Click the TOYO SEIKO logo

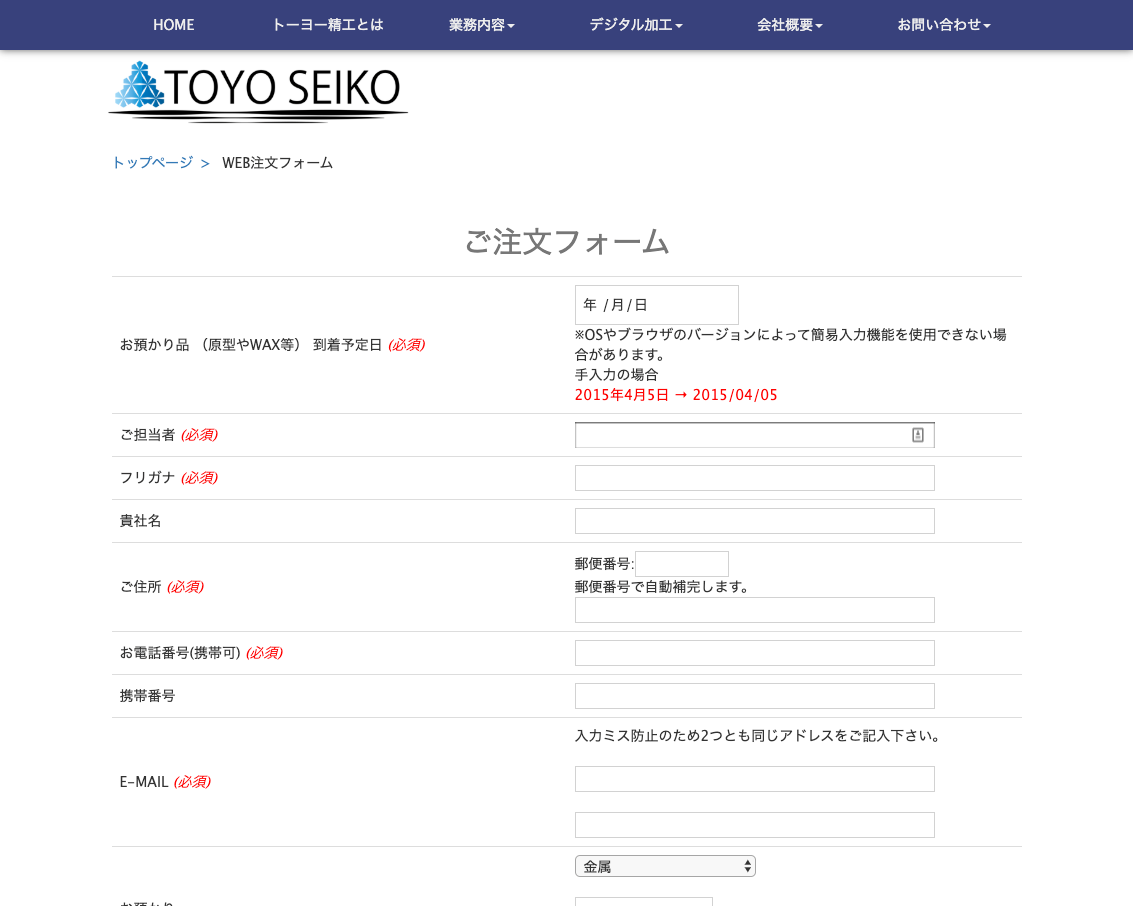[259, 91]
